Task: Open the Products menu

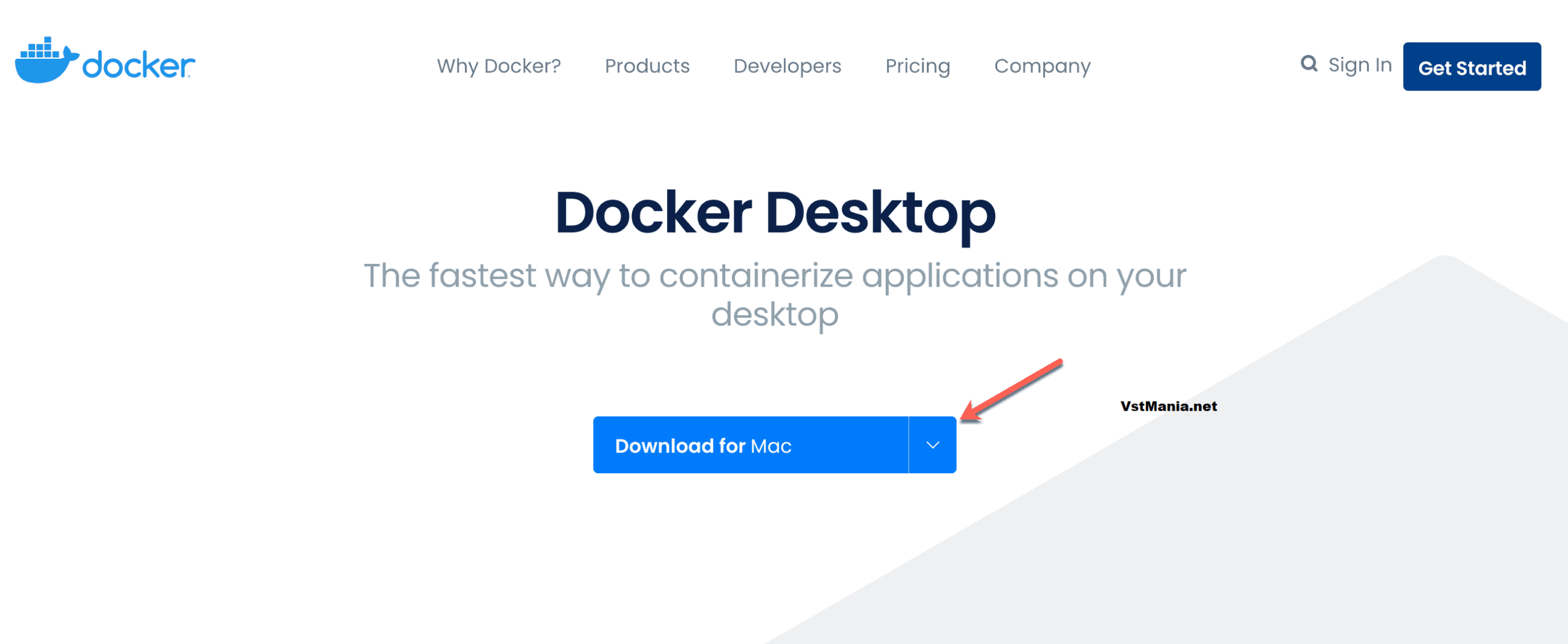Action: click(647, 66)
